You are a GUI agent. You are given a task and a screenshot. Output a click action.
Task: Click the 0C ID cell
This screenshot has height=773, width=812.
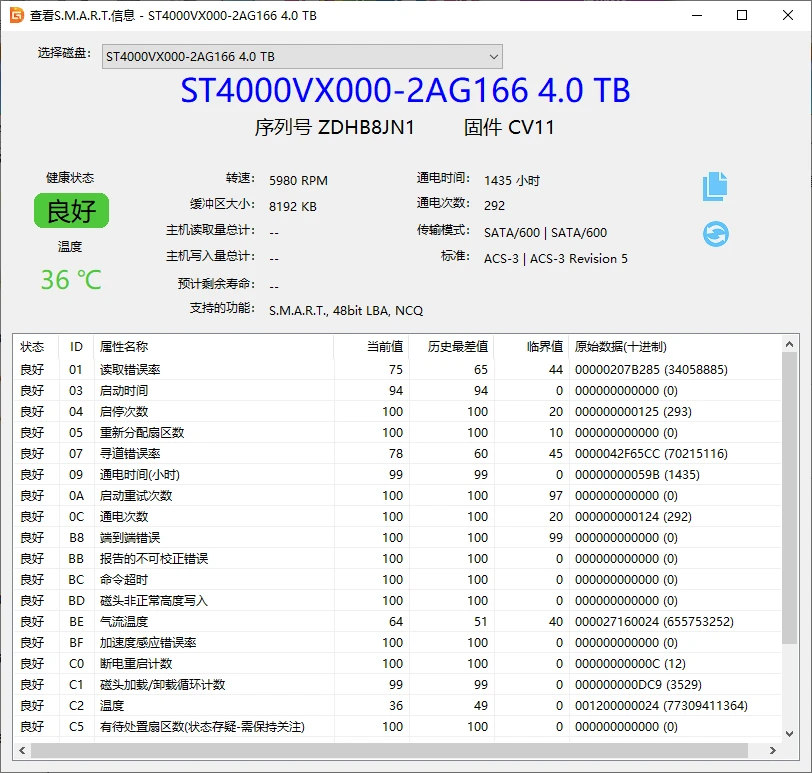76,517
